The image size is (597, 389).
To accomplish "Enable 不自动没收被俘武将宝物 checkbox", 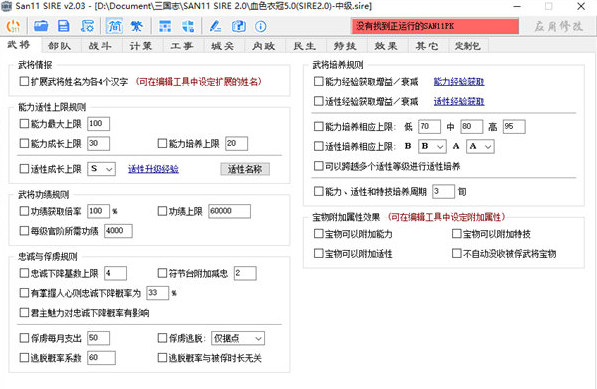I will click(x=457, y=253).
